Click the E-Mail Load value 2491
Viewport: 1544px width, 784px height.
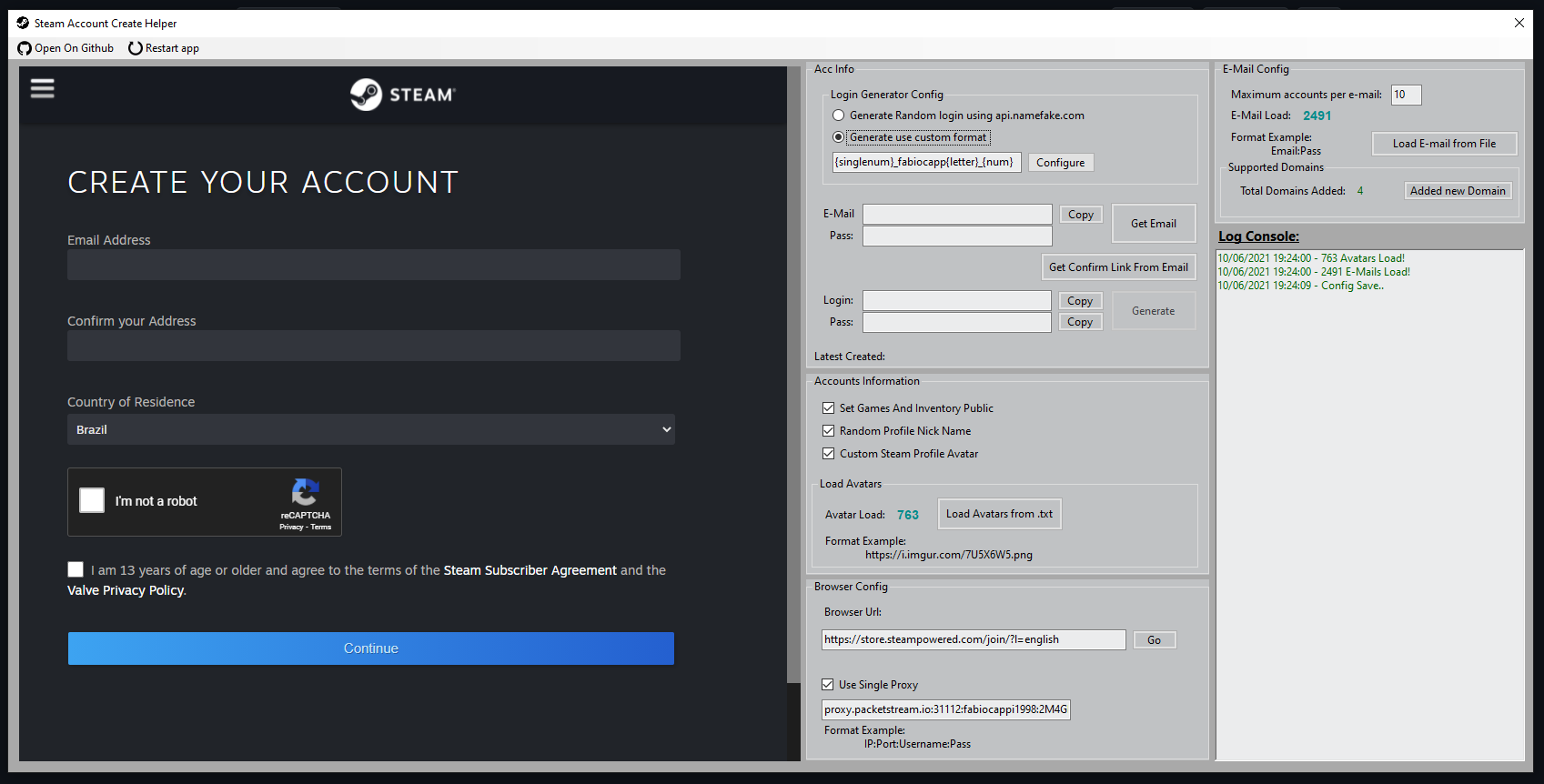1317,116
